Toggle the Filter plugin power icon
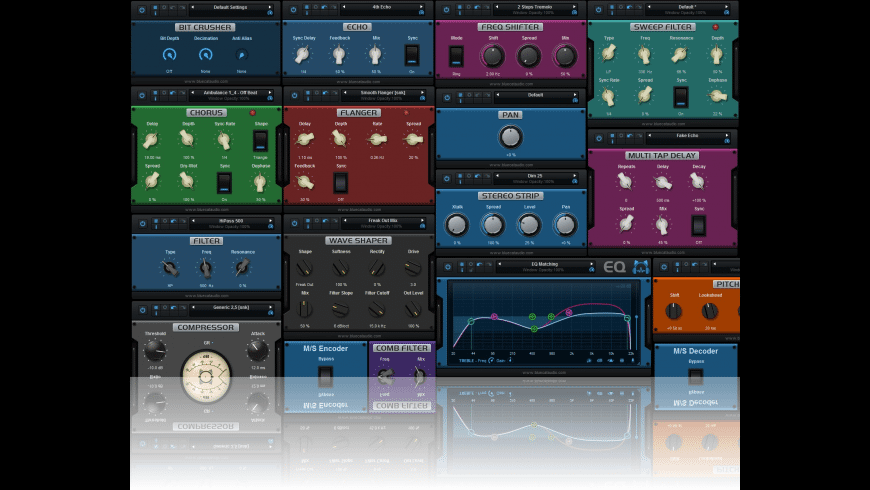Viewport: 870px width, 490px height. pos(143,224)
